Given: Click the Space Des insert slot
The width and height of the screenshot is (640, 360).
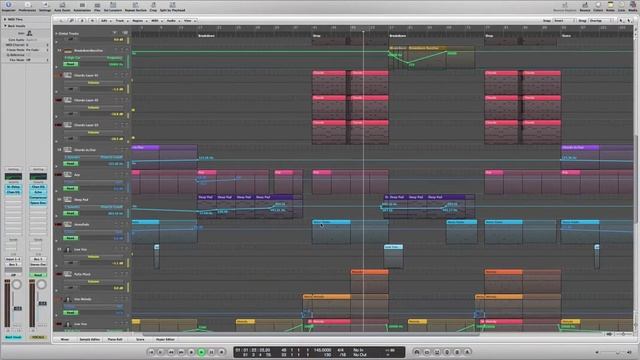Looking at the screenshot, I should coord(38,203).
